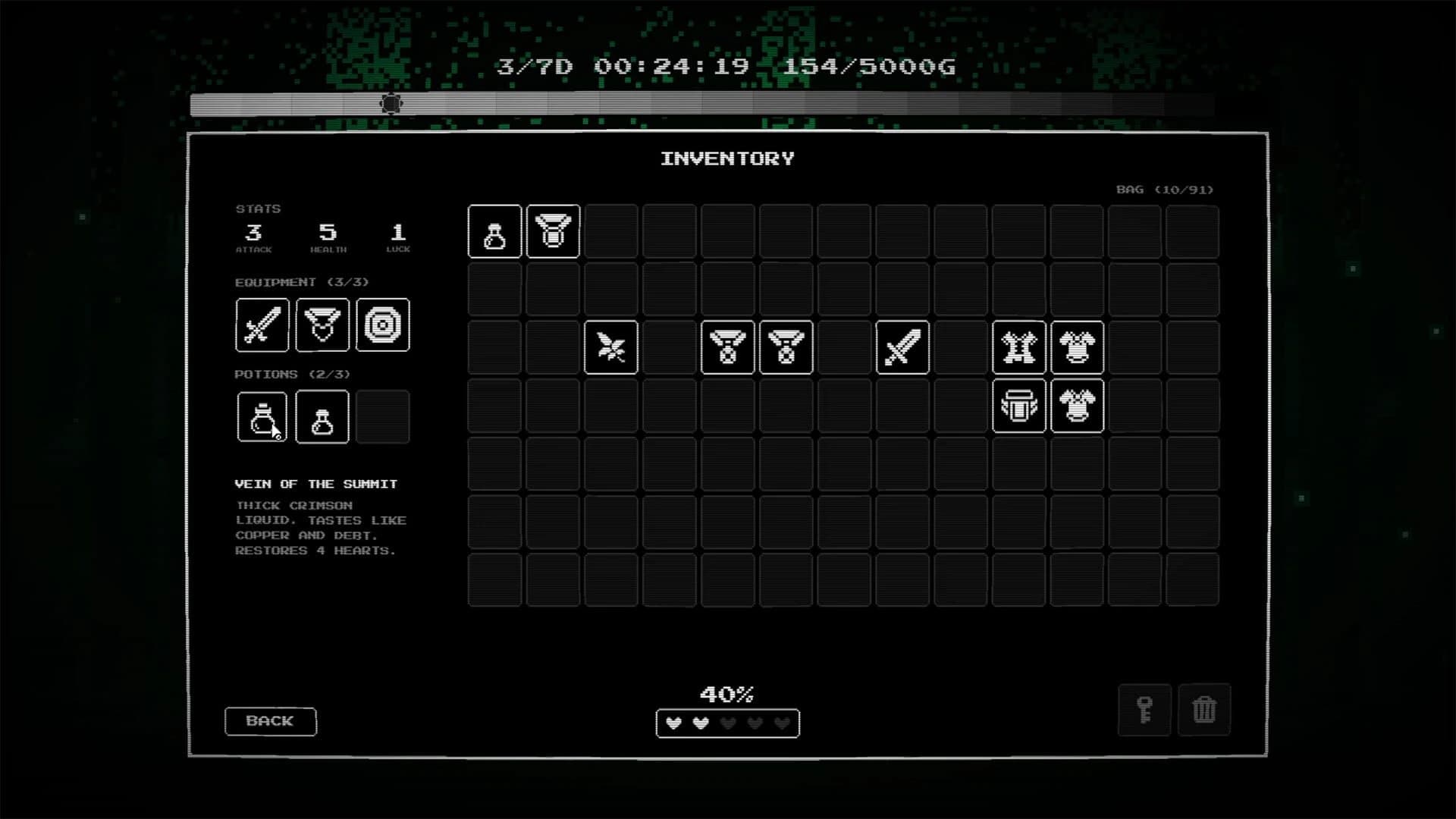The width and height of the screenshot is (1456, 819).
Task: Click the dagger item in the bag grid
Action: 611,347
